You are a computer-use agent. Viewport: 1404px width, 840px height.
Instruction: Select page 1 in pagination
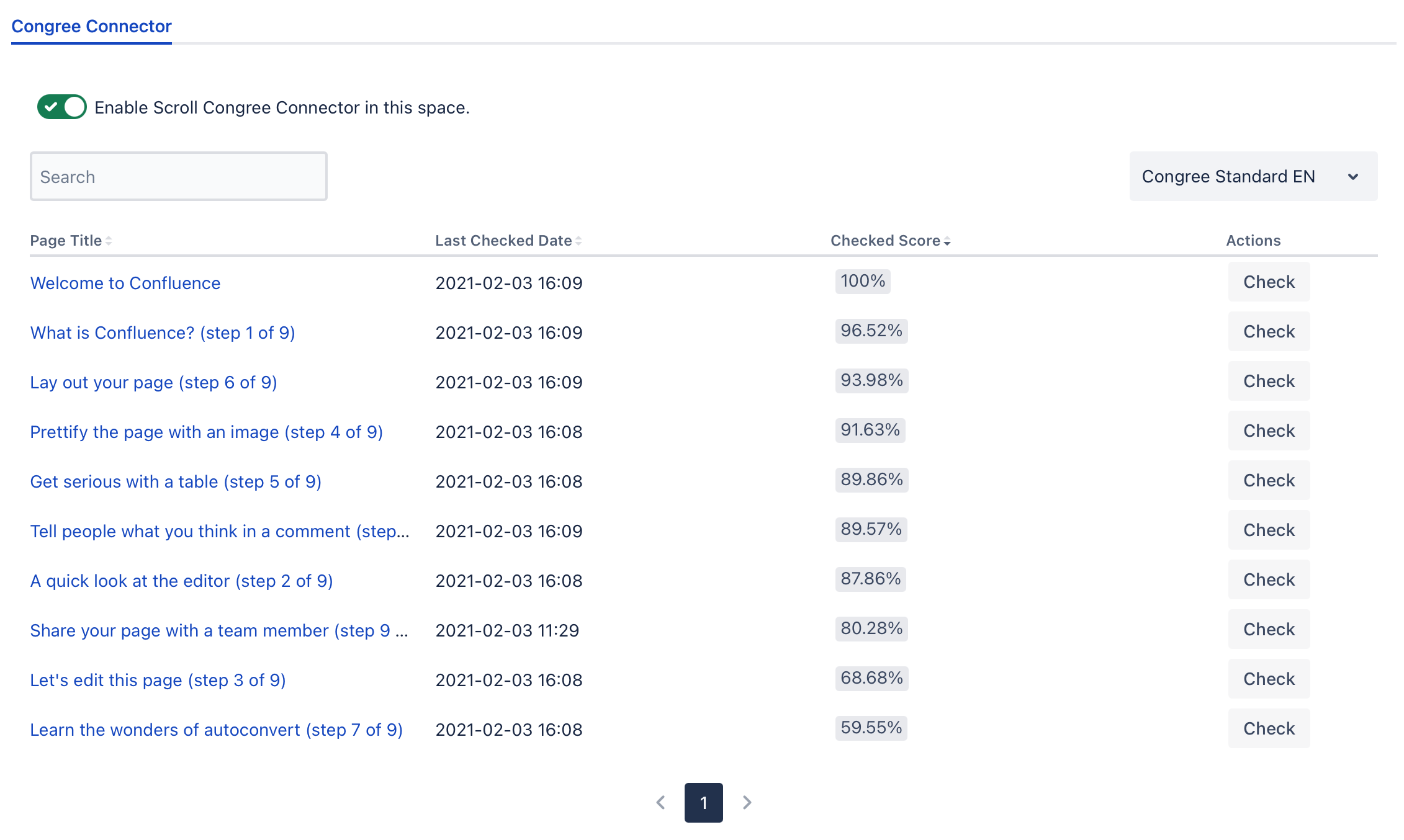[x=704, y=802]
